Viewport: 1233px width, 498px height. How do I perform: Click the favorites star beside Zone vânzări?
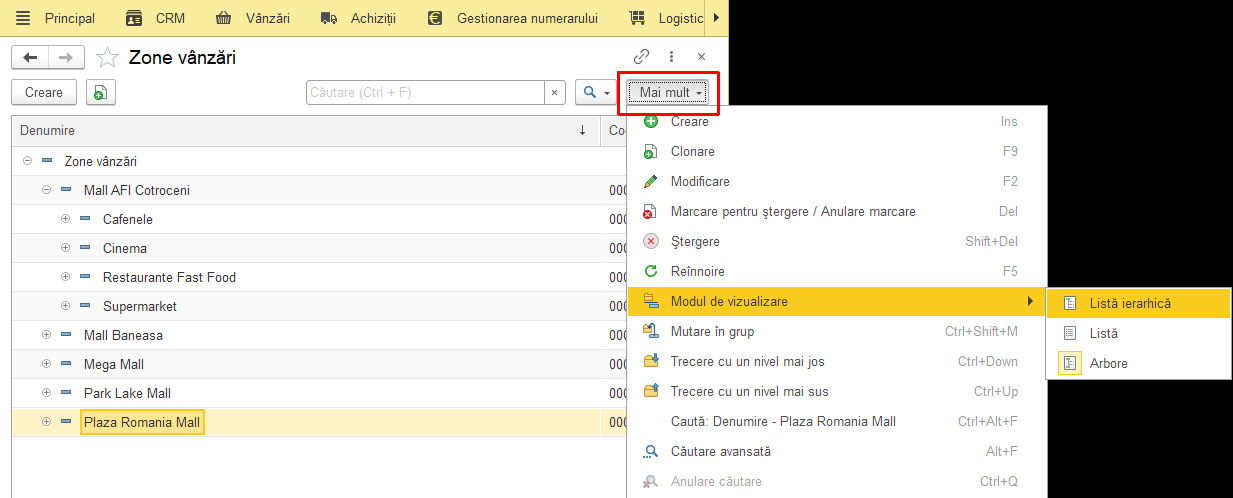pyautogui.click(x=108, y=58)
